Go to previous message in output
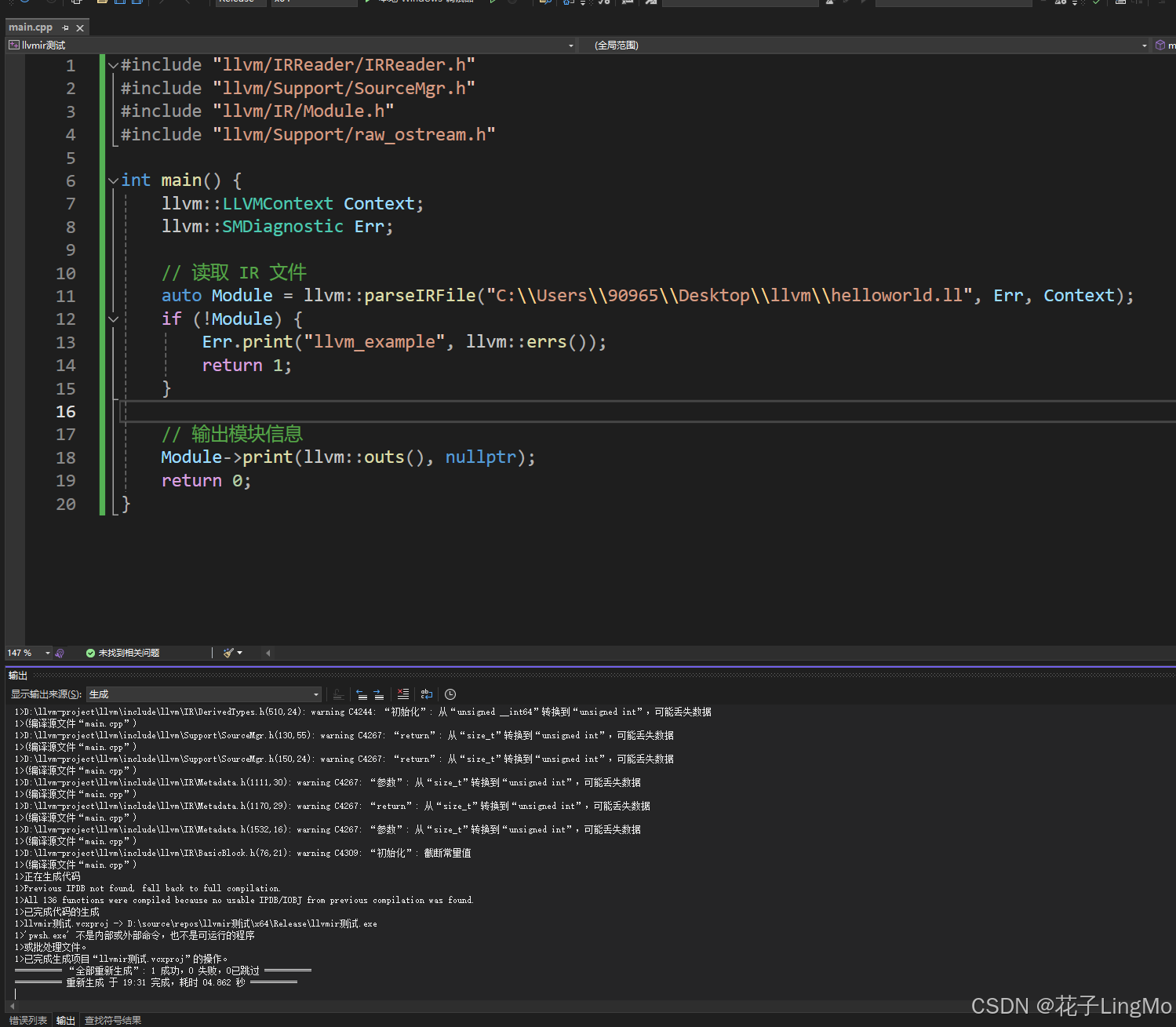The width and height of the screenshot is (1176, 1027). click(x=362, y=694)
